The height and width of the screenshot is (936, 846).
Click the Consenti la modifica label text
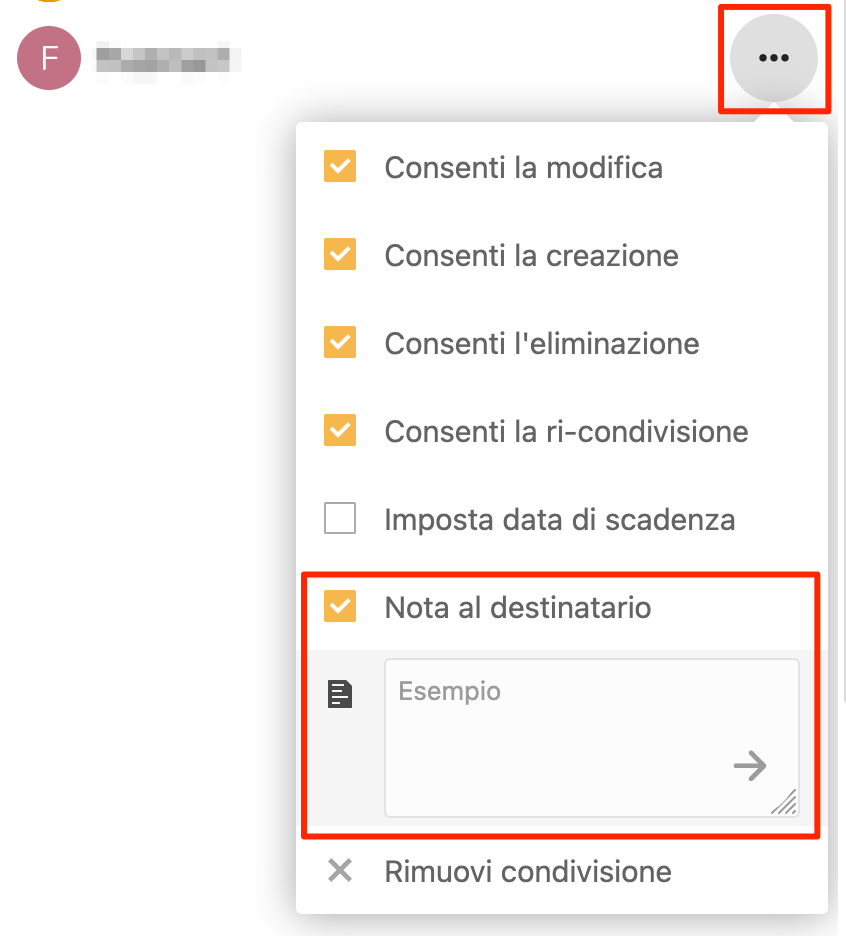click(x=524, y=168)
